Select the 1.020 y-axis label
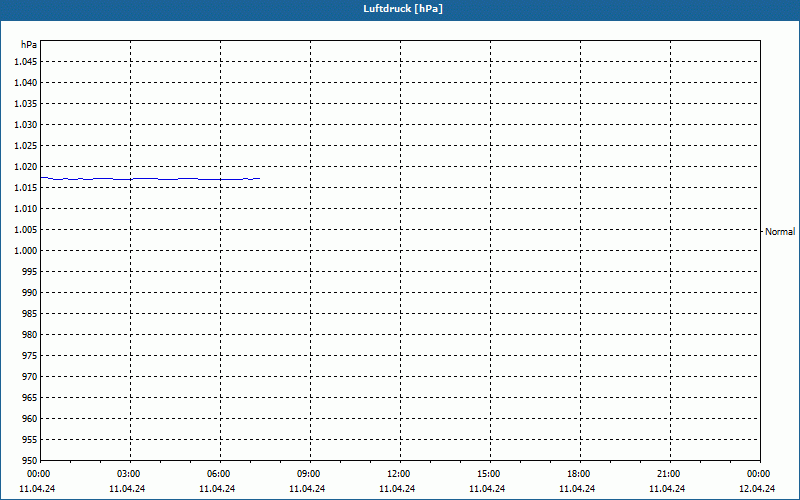 pos(26,166)
